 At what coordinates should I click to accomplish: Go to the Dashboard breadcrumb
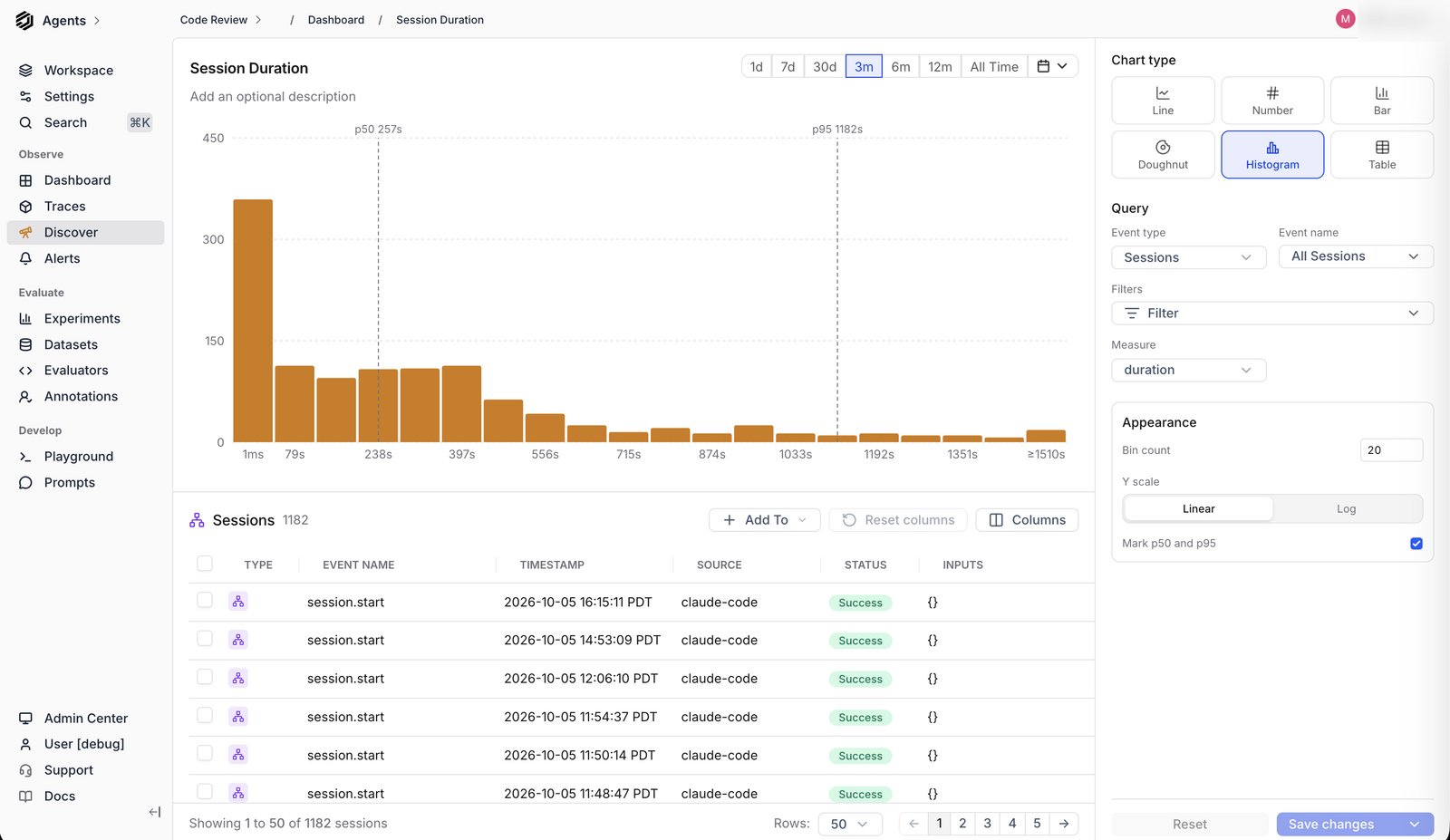pos(335,20)
